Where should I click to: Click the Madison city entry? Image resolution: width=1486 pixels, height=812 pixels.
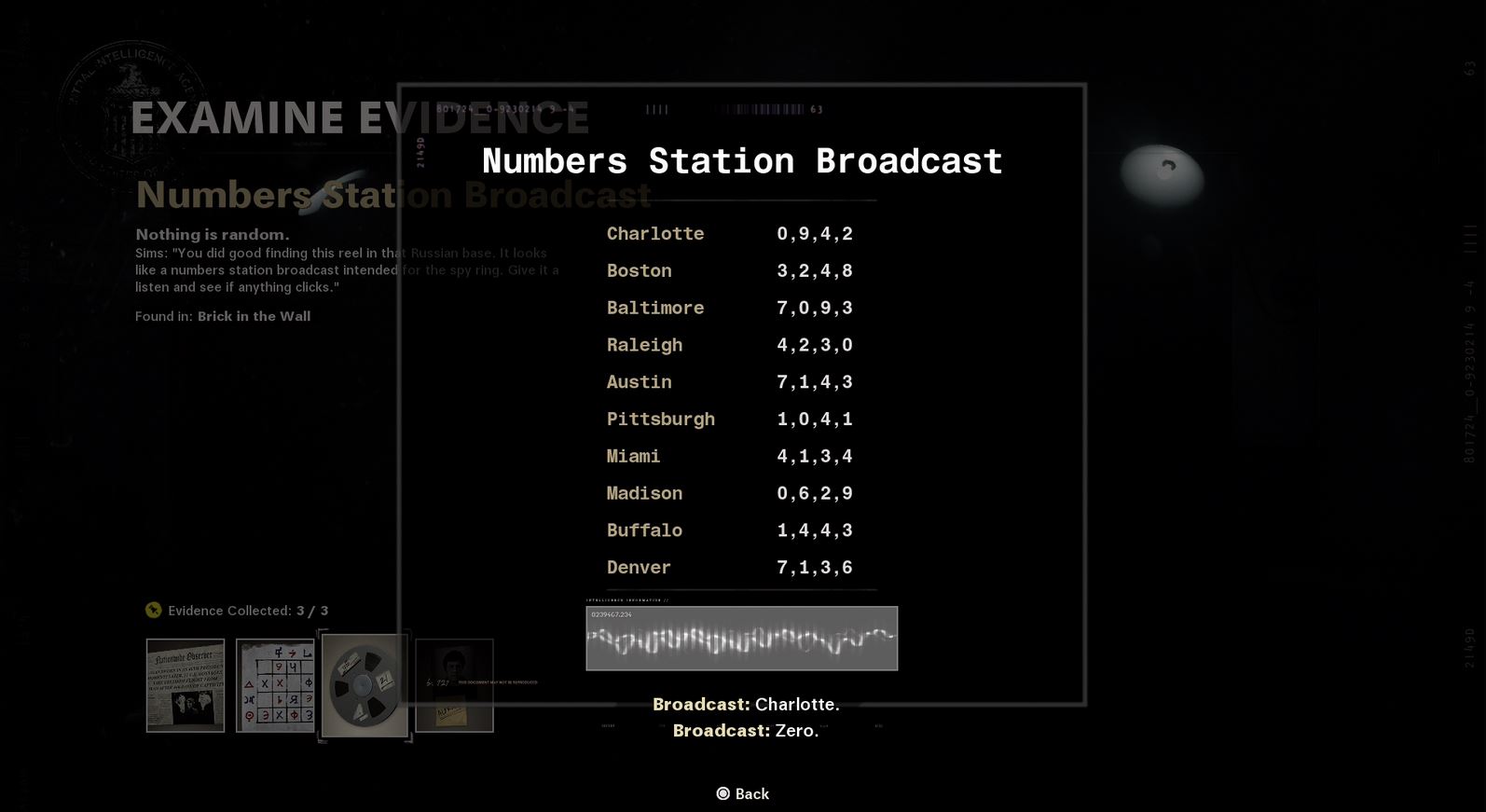pyautogui.click(x=644, y=493)
